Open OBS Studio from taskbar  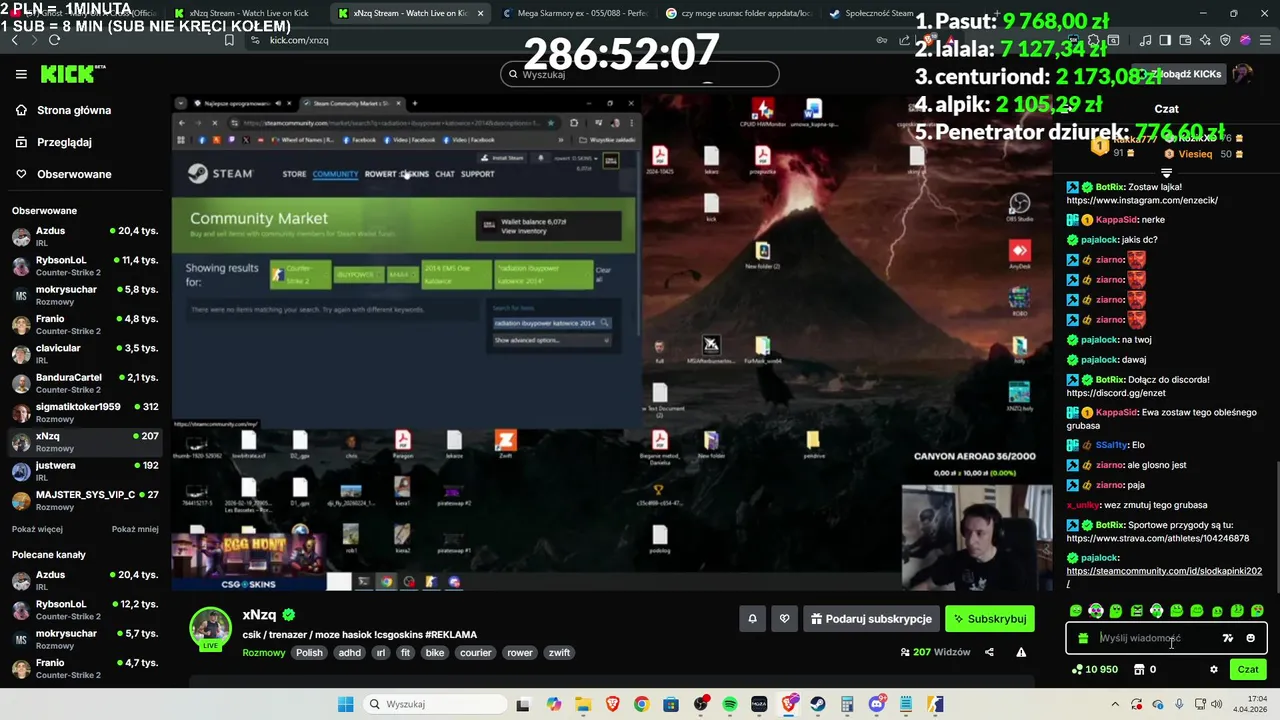point(701,704)
